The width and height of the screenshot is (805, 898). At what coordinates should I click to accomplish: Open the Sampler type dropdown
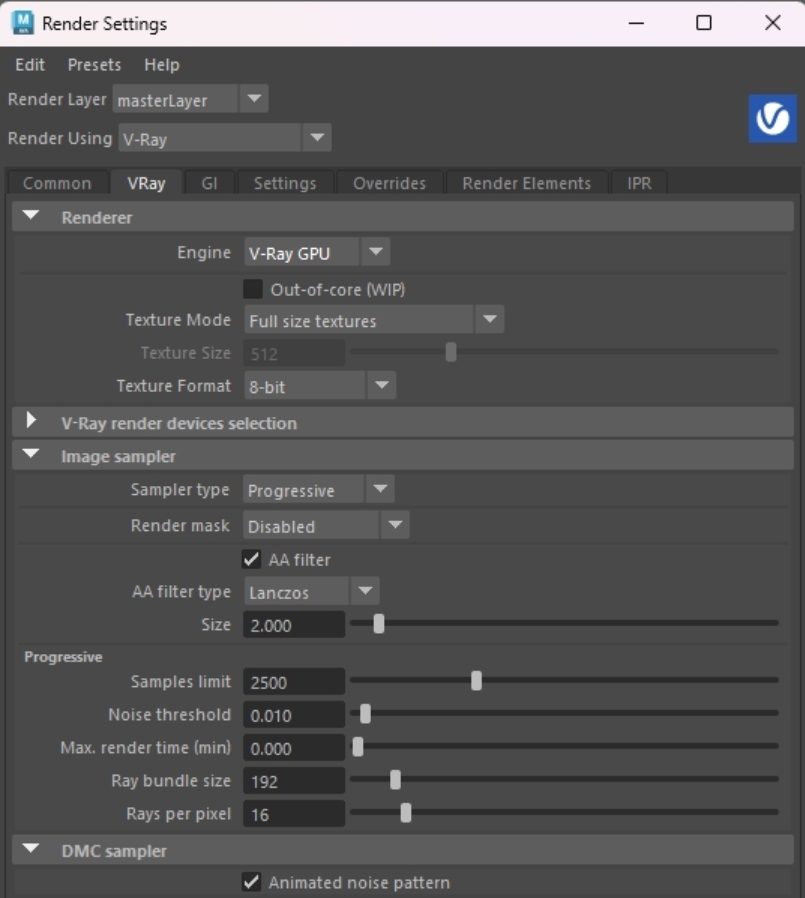379,489
